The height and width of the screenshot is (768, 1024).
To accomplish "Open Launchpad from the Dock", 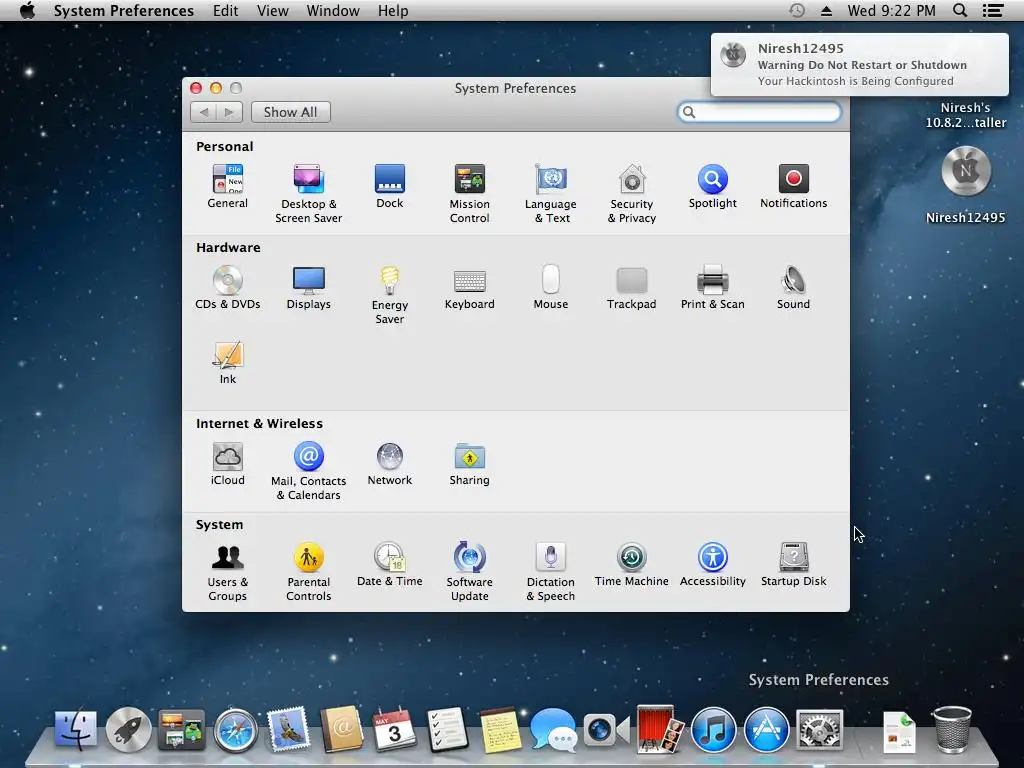I will click(x=129, y=729).
